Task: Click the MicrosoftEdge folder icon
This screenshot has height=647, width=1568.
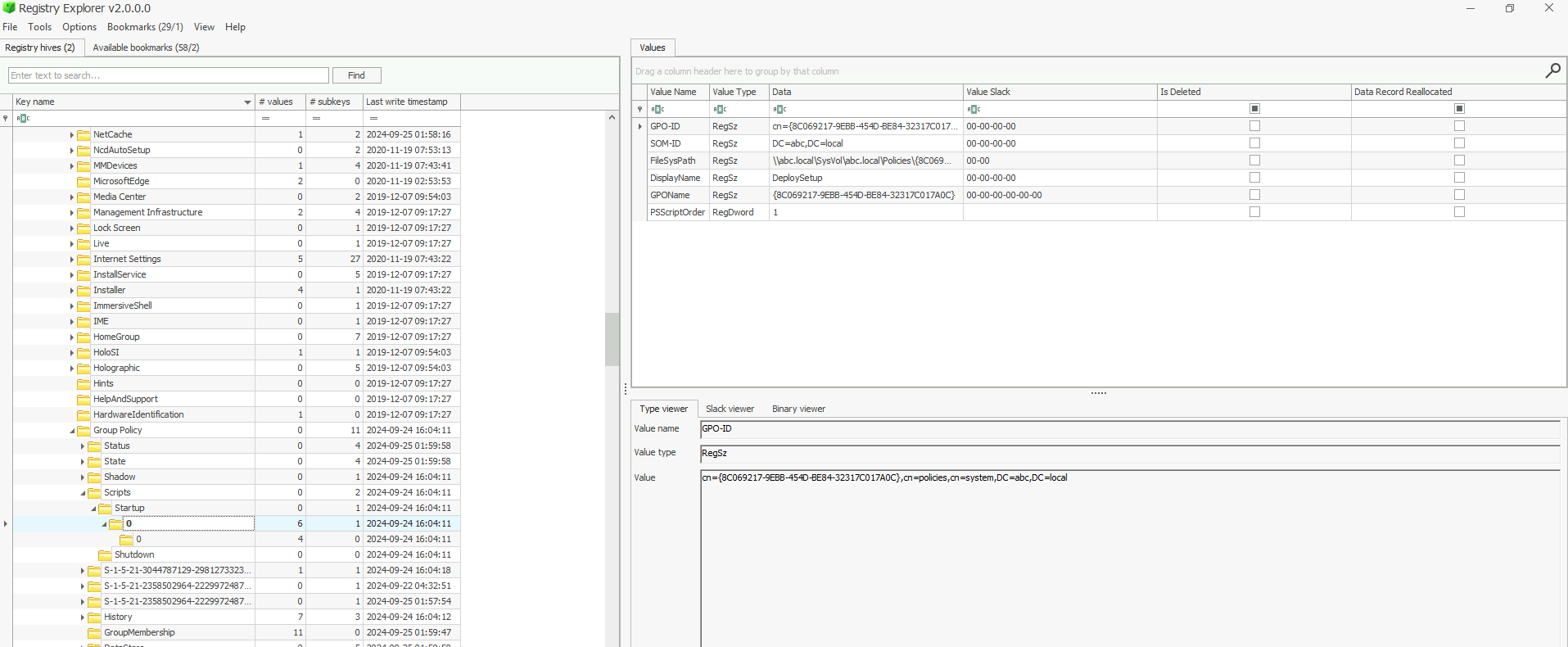Action: (x=84, y=181)
